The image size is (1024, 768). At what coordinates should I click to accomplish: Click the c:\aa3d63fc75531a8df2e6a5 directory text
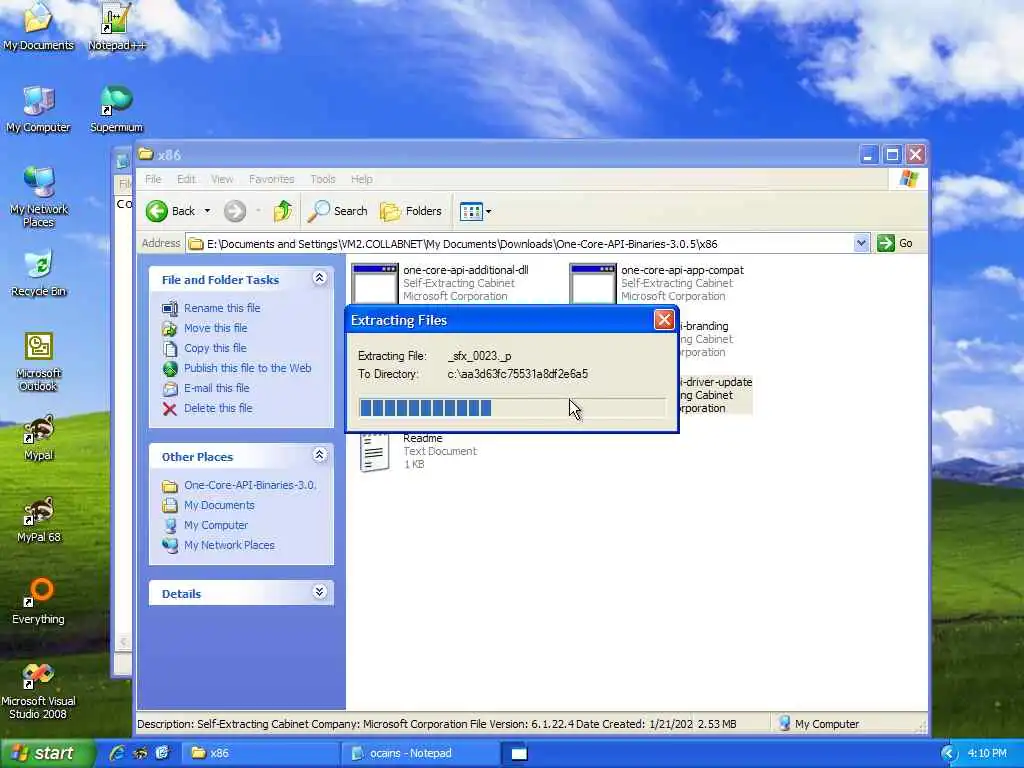[x=517, y=374]
